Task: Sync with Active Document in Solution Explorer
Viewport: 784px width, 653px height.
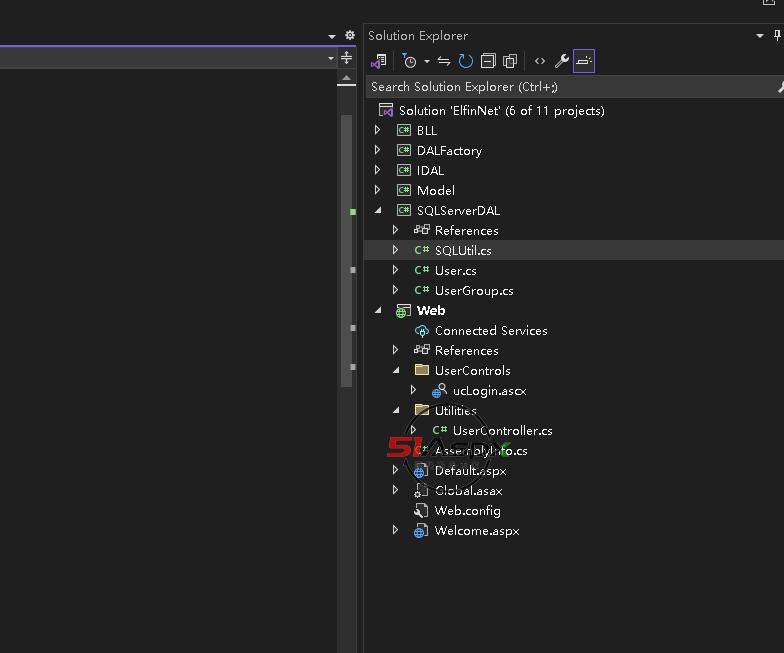Action: (x=444, y=61)
